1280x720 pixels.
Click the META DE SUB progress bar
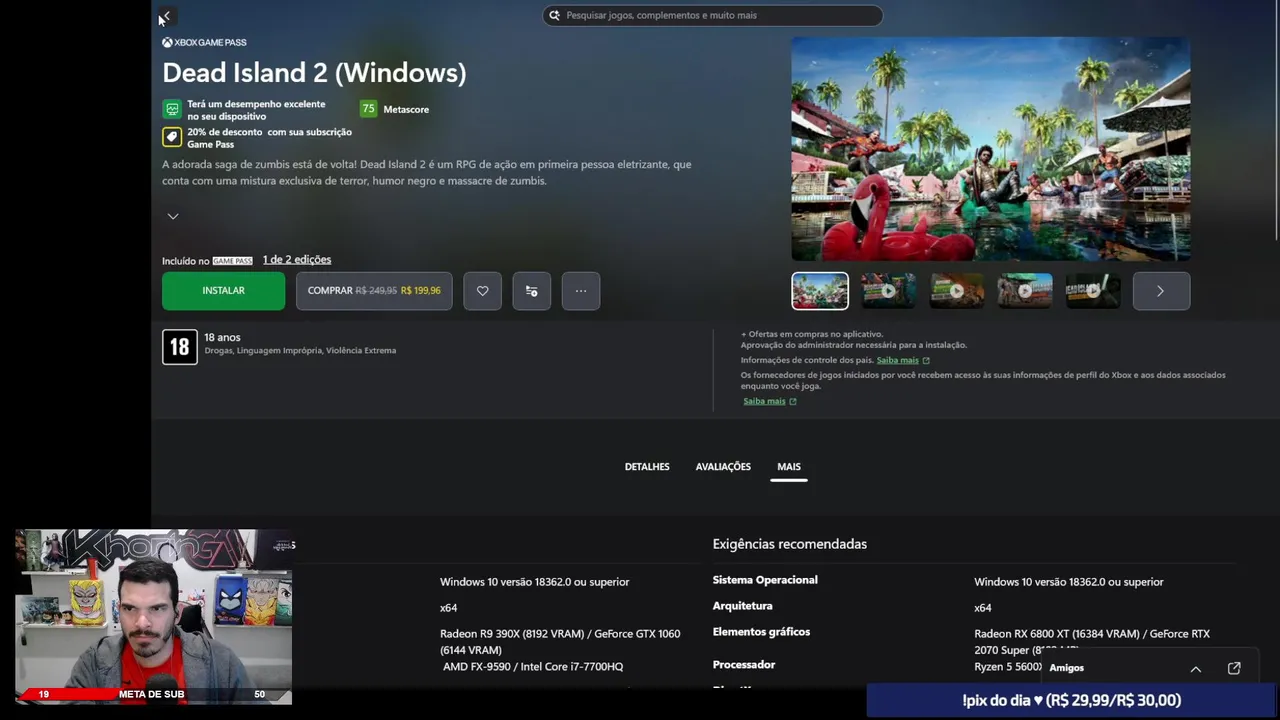(x=153, y=694)
